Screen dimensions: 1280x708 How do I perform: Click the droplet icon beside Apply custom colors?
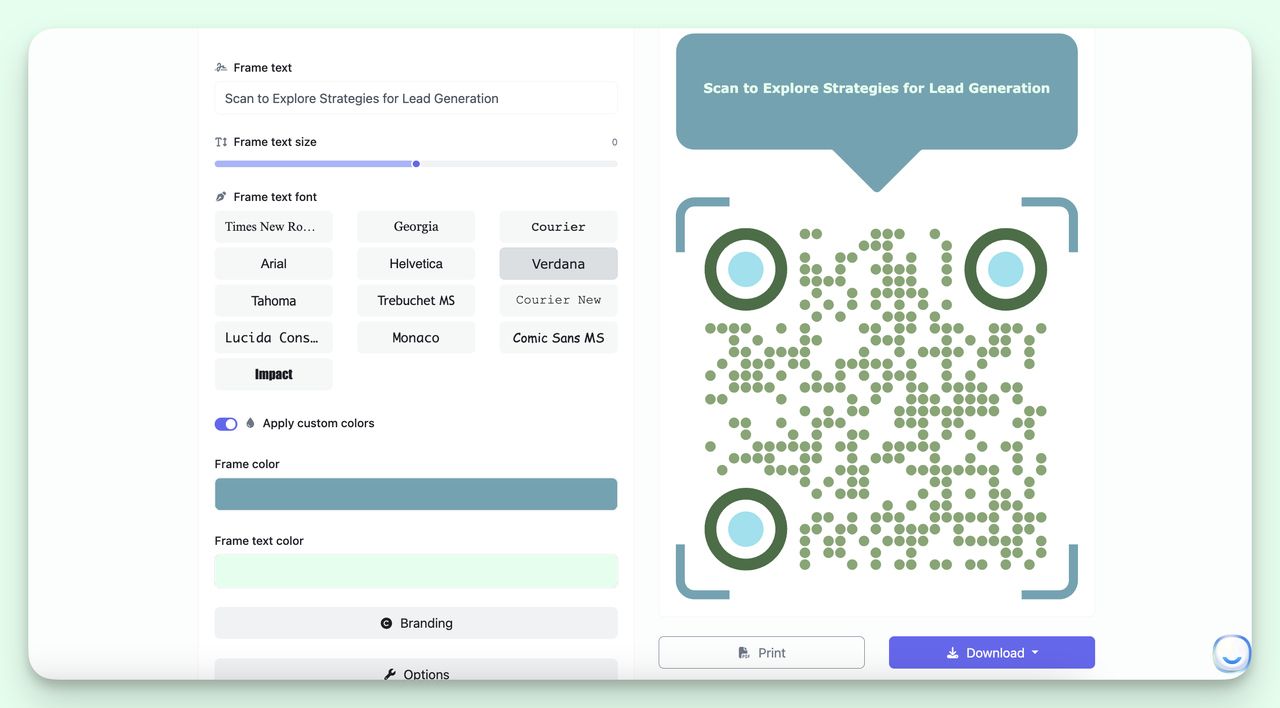click(x=250, y=423)
